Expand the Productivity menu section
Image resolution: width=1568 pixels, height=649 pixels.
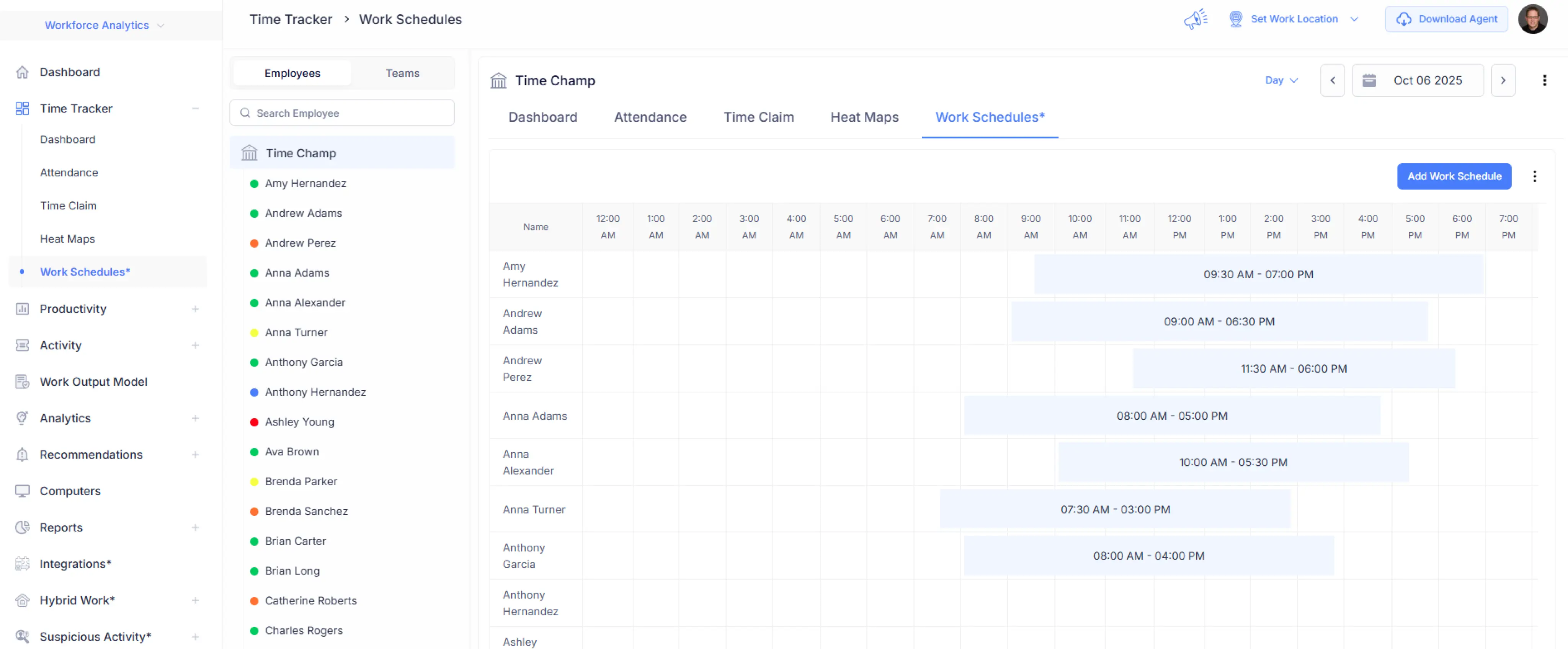tap(195, 309)
